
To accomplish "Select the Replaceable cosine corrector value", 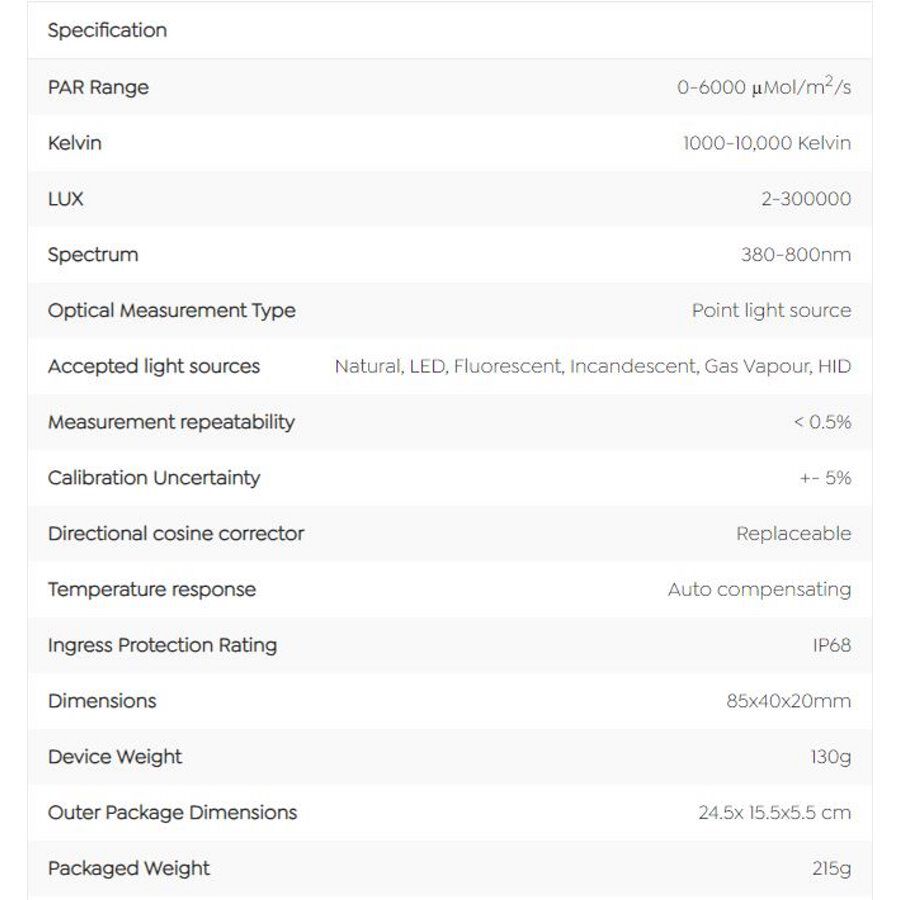I will tap(794, 534).
